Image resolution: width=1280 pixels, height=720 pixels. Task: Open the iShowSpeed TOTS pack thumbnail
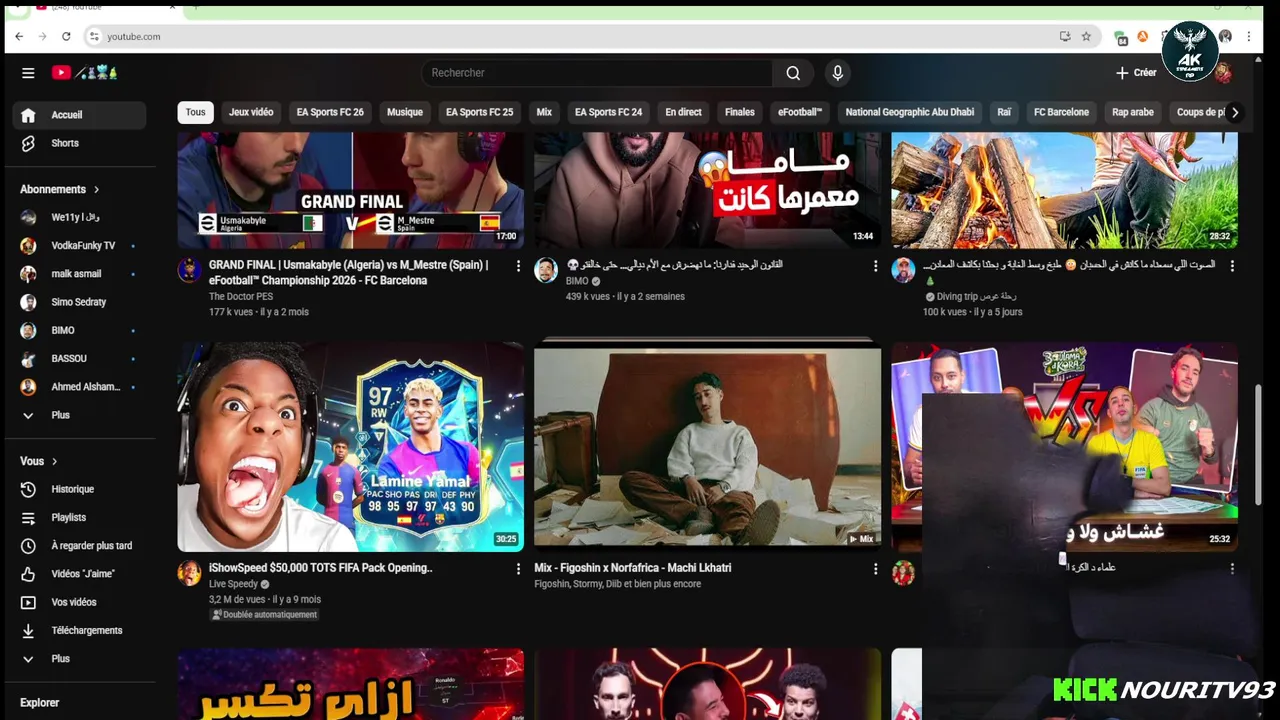[351, 446]
